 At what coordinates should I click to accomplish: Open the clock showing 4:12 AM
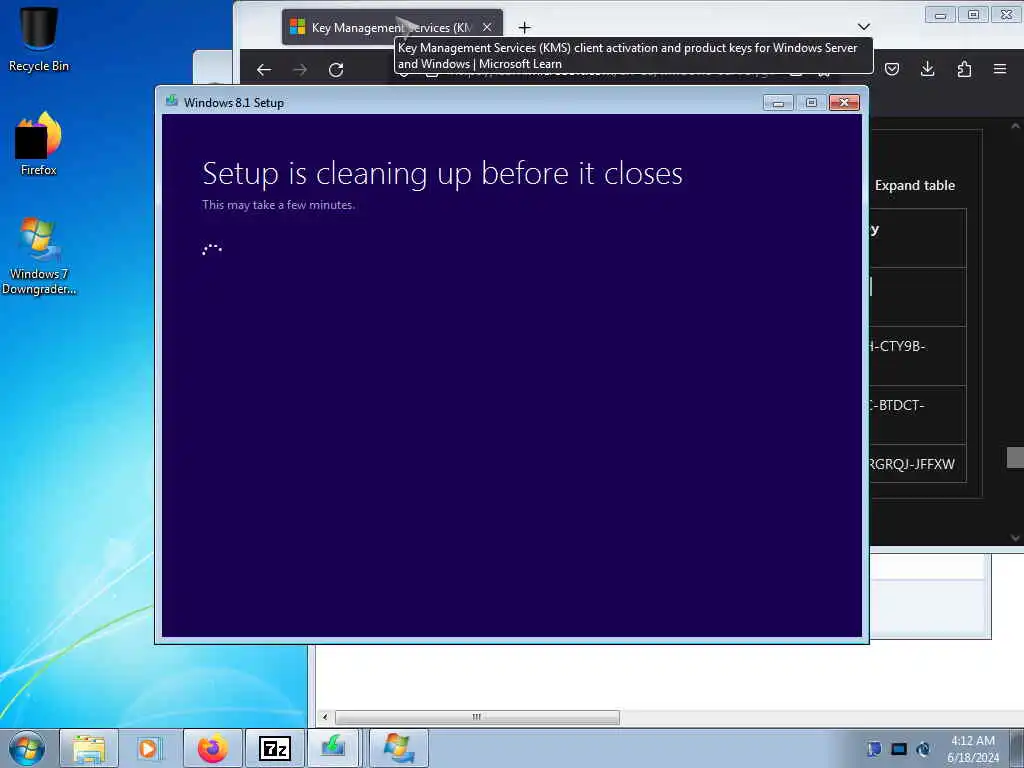point(972,749)
